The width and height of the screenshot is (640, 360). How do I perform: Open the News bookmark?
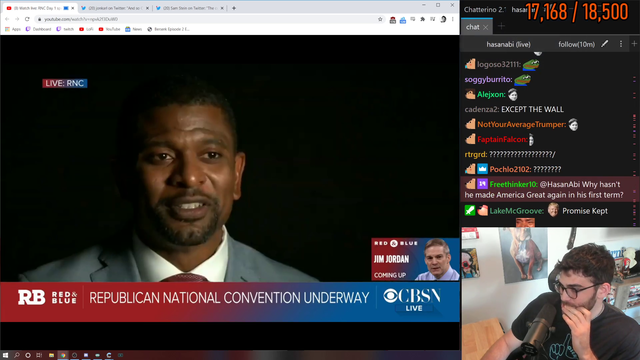click(133, 29)
